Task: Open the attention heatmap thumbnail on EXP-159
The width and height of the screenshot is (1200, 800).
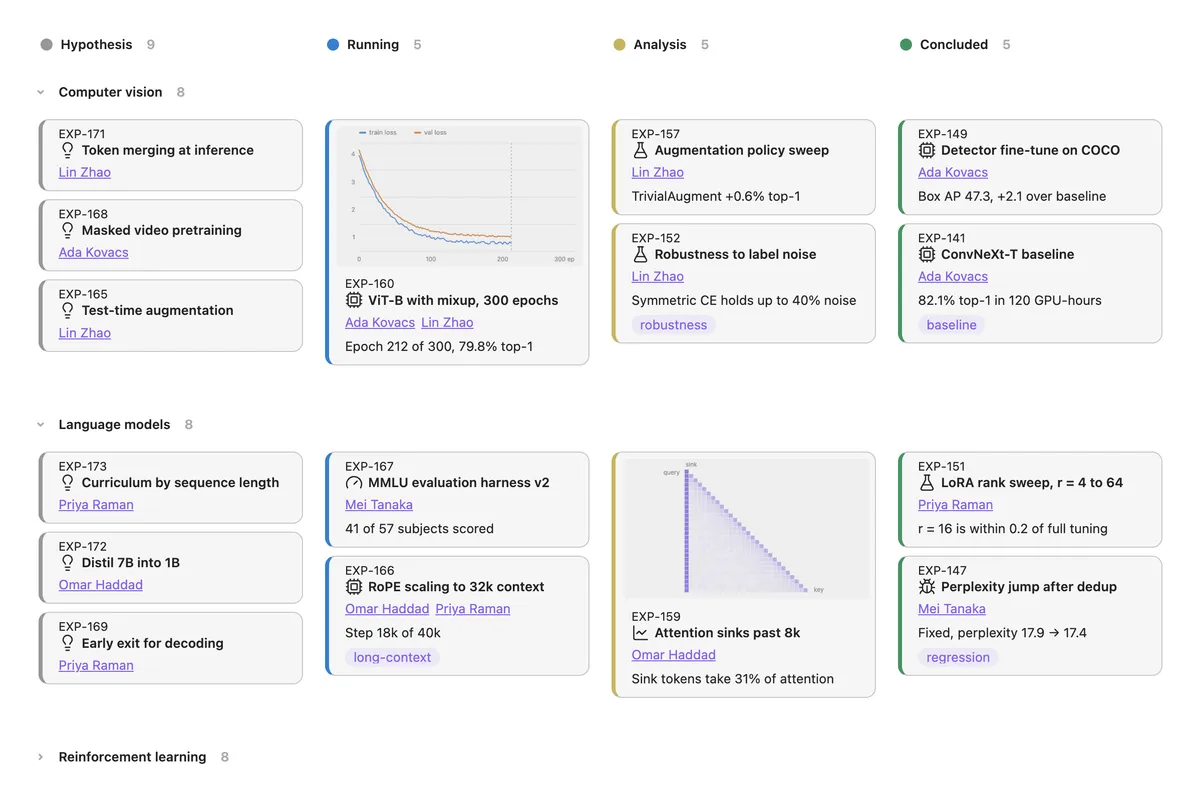Action: pyautogui.click(x=744, y=529)
